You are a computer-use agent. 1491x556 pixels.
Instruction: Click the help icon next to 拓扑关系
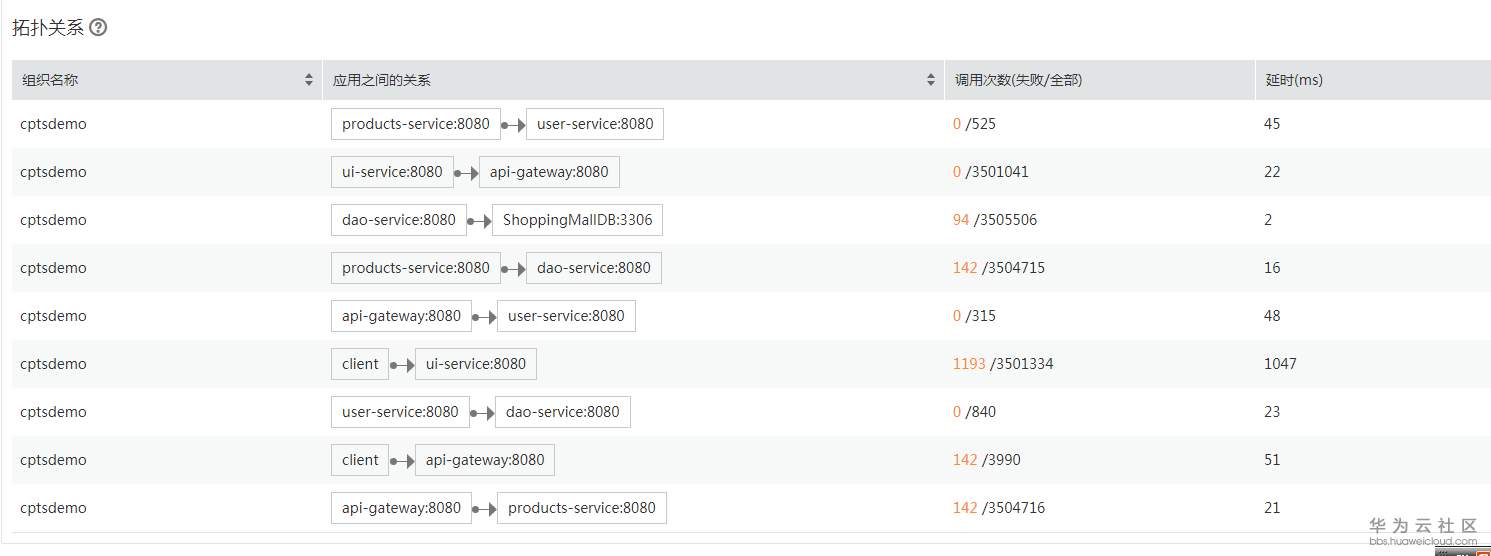tap(98, 28)
